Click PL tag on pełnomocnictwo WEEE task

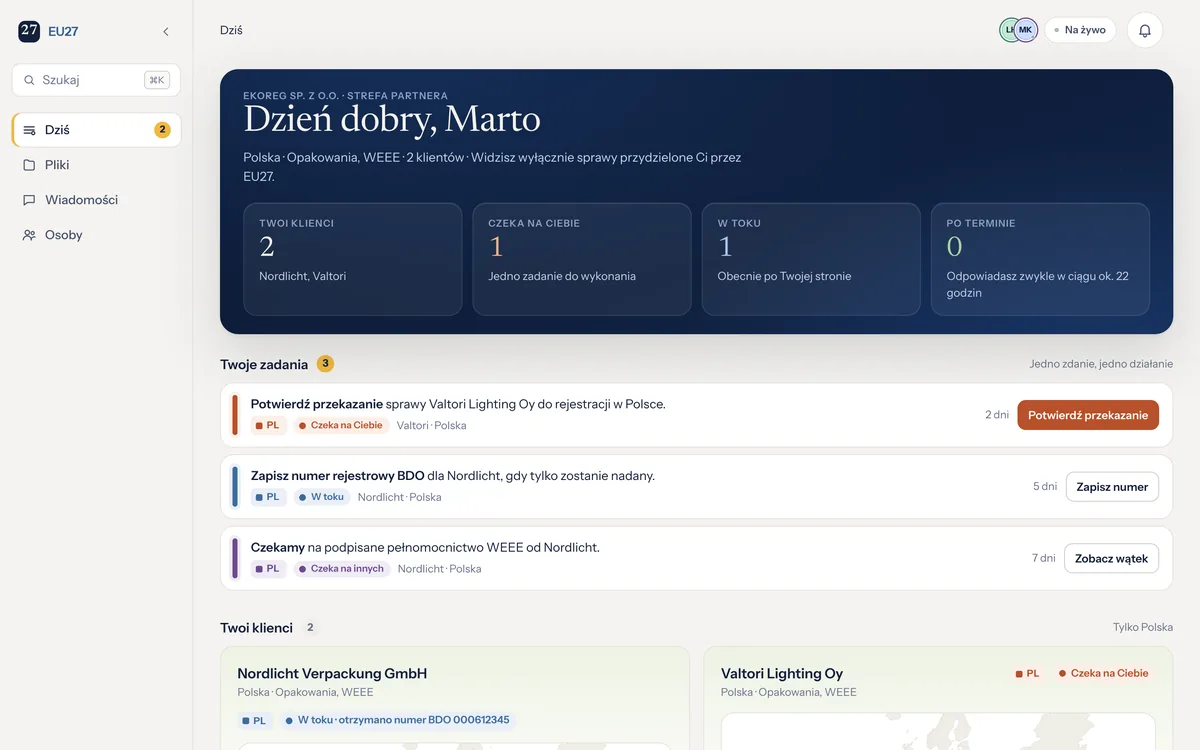(x=268, y=569)
